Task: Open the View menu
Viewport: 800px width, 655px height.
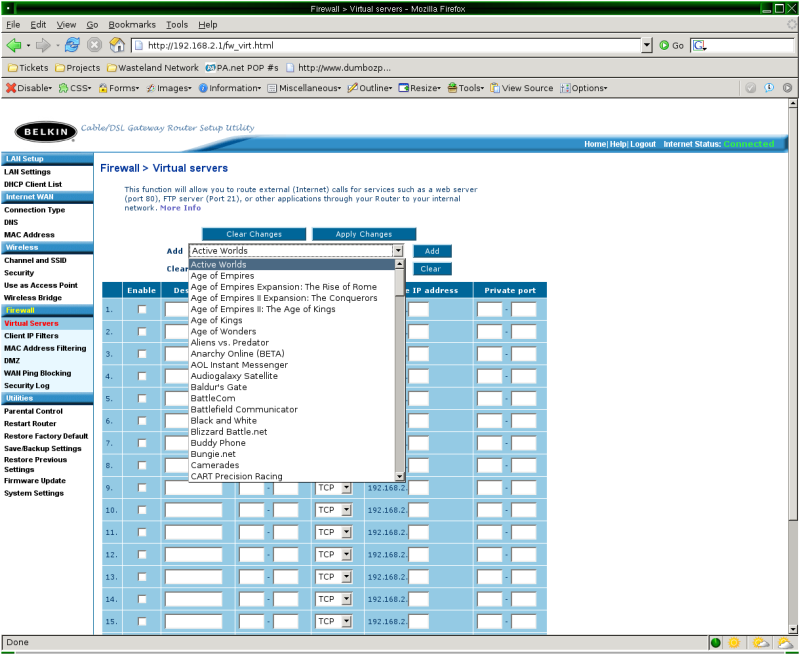Action: (66, 24)
